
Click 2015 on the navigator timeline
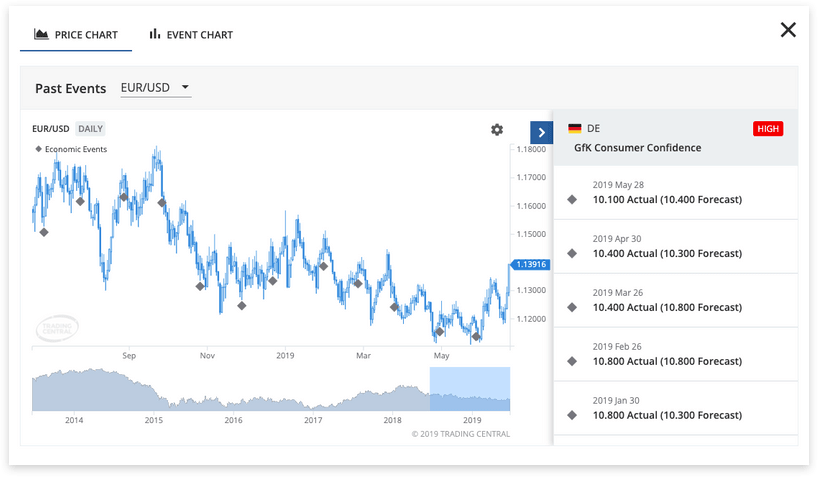(x=153, y=420)
